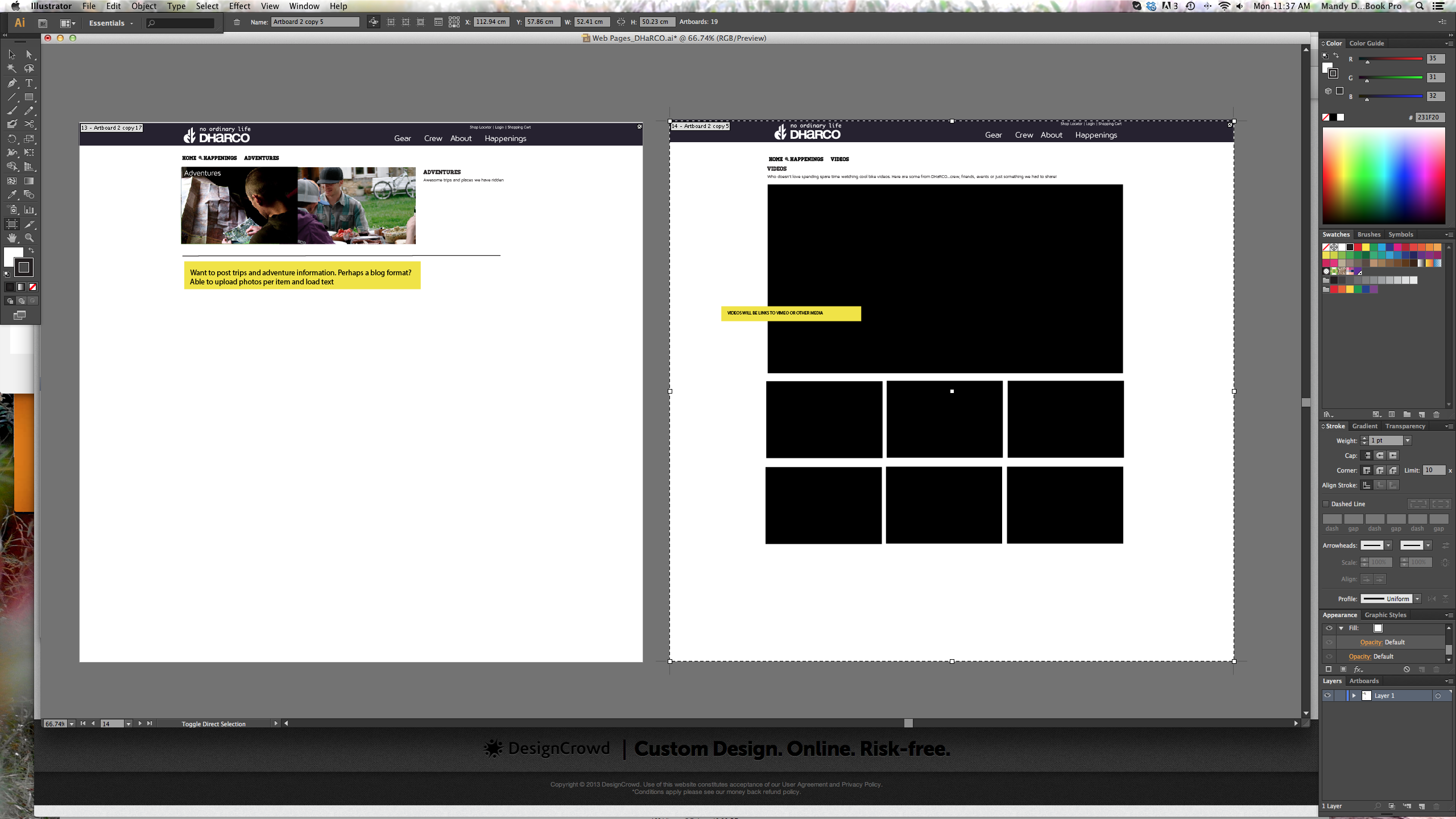The image size is (1456, 819).
Task: Click the artboard Name input field
Action: [x=315, y=22]
